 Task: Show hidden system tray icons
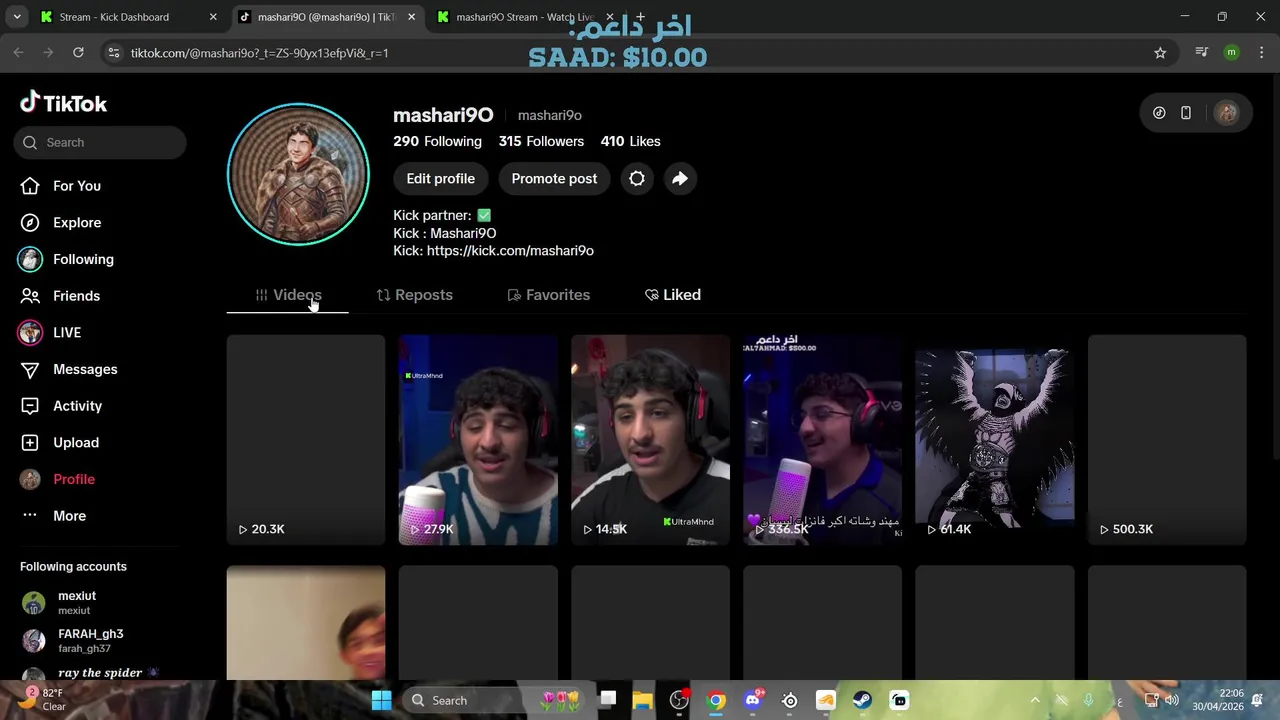click(1035, 700)
